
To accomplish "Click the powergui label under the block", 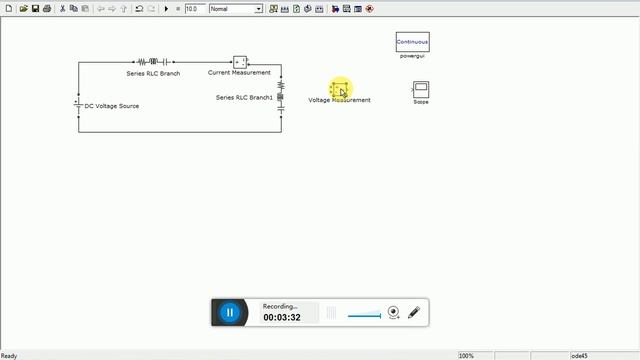I will 412,56.
